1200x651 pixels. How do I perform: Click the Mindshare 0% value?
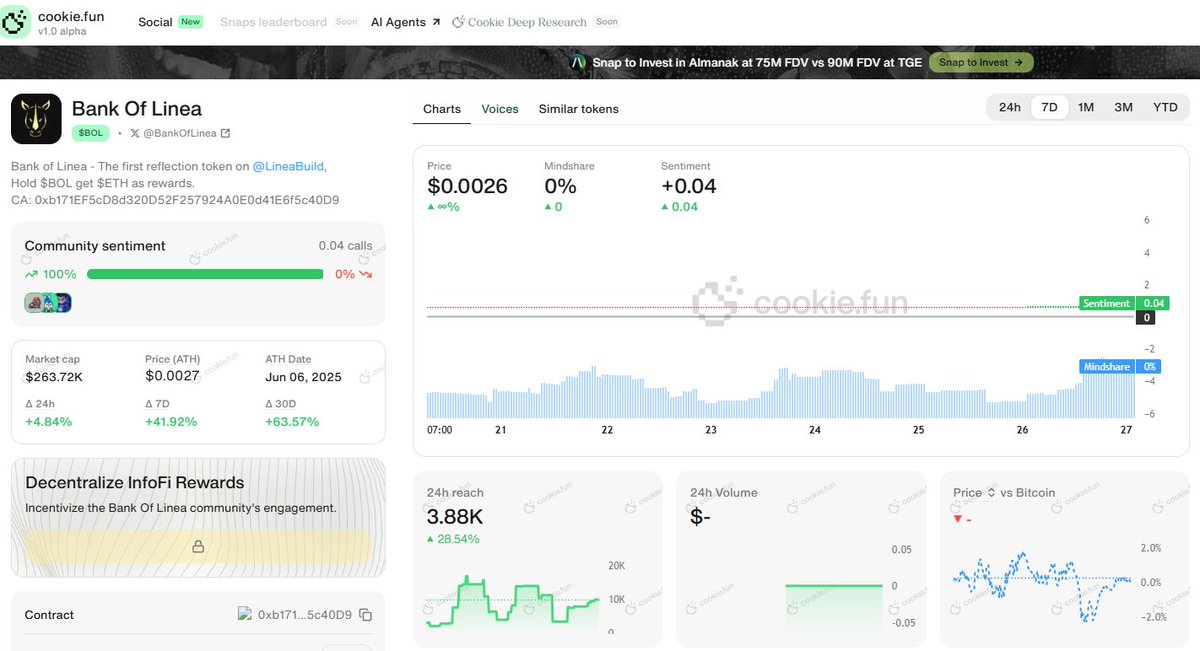pyautogui.click(x=561, y=186)
